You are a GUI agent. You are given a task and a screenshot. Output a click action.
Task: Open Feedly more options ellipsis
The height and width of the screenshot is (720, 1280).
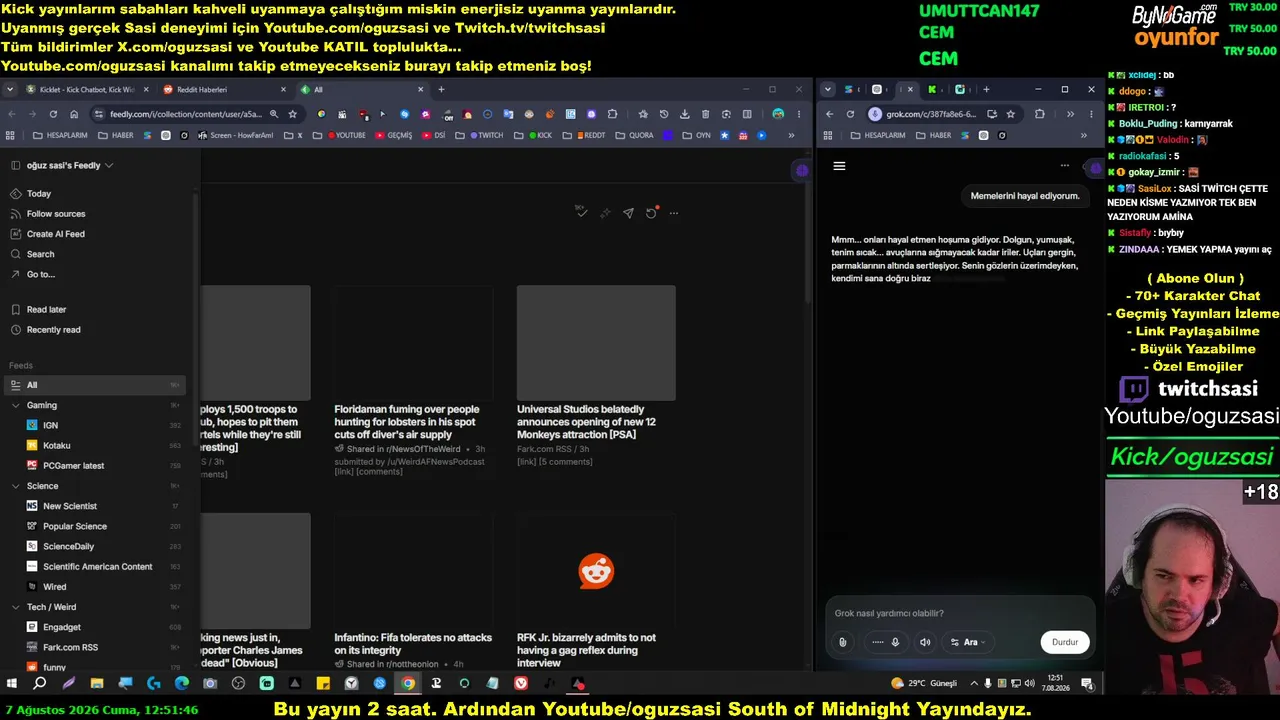[674, 213]
